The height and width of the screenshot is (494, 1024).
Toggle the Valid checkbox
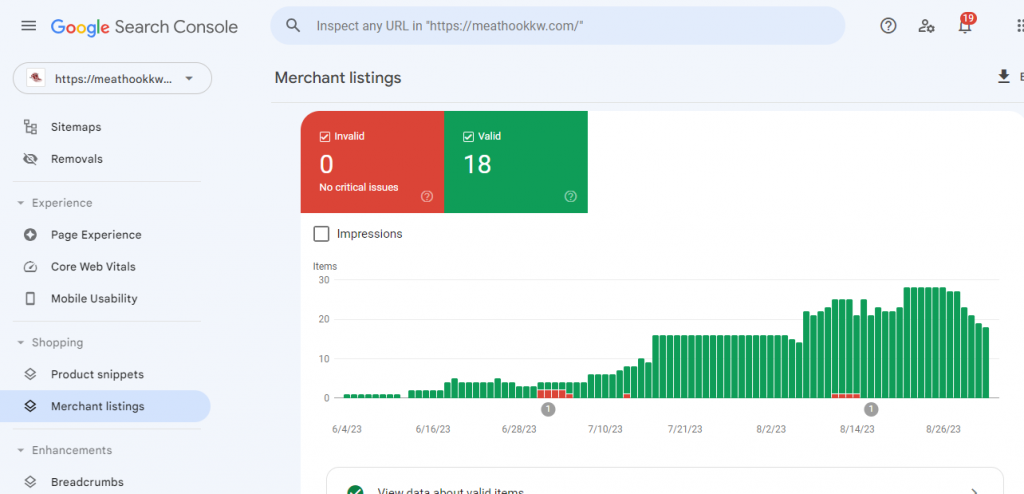(468, 137)
